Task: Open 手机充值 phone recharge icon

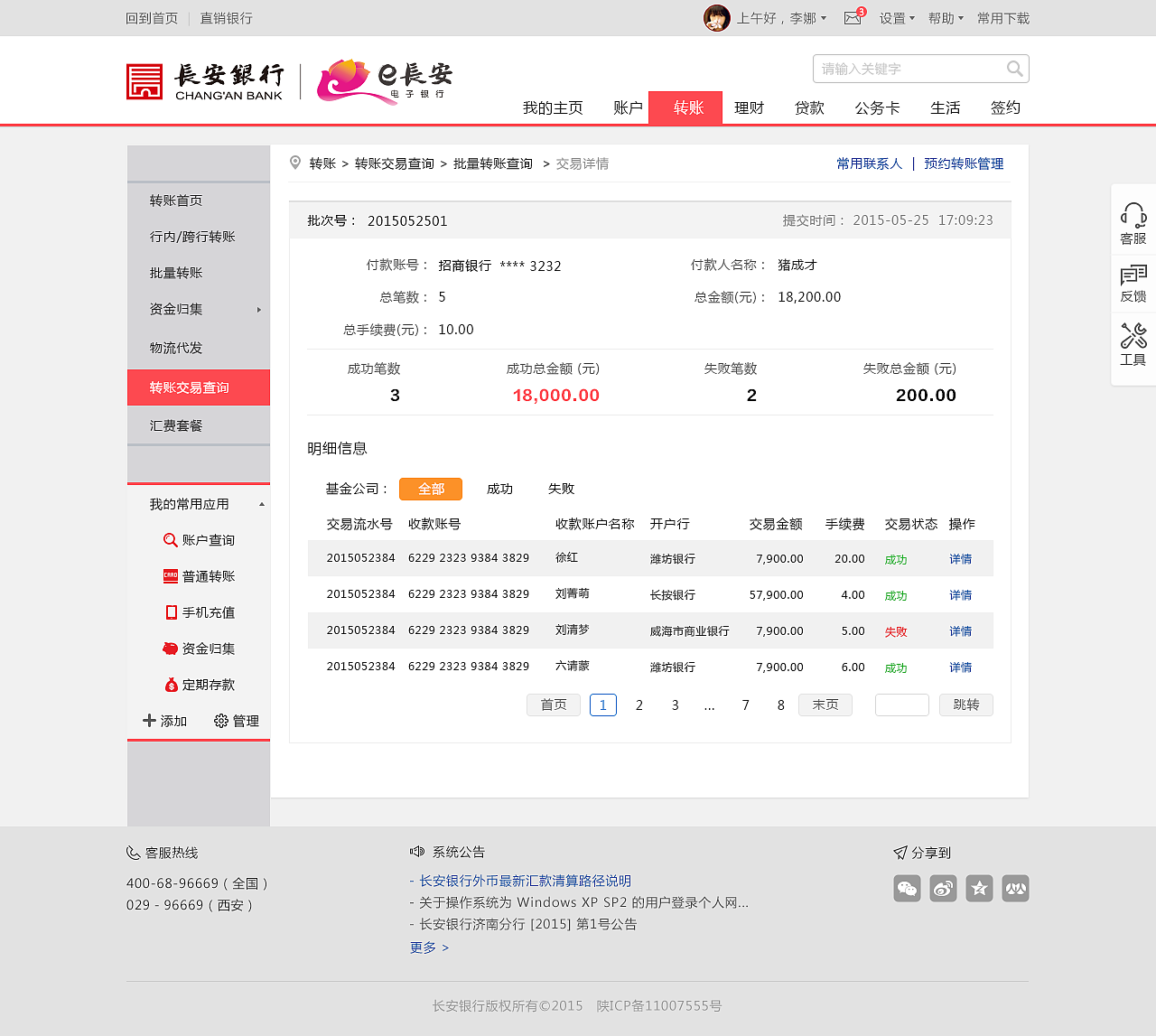Action: point(171,611)
